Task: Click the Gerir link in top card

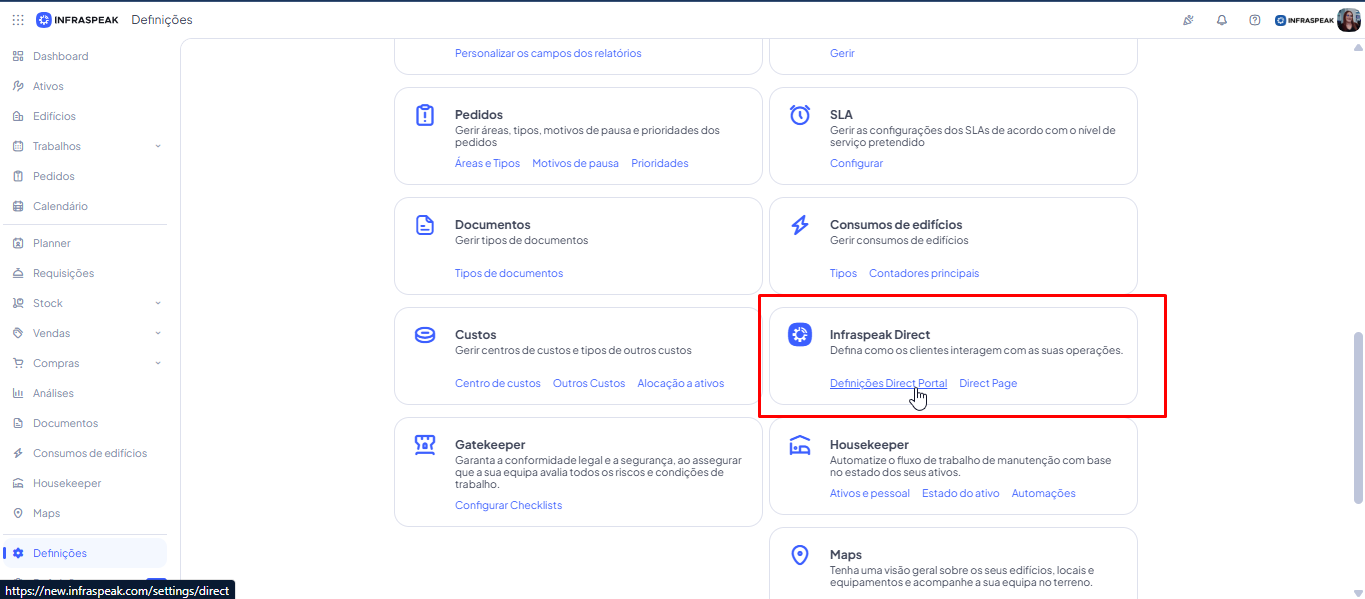Action: coord(842,53)
